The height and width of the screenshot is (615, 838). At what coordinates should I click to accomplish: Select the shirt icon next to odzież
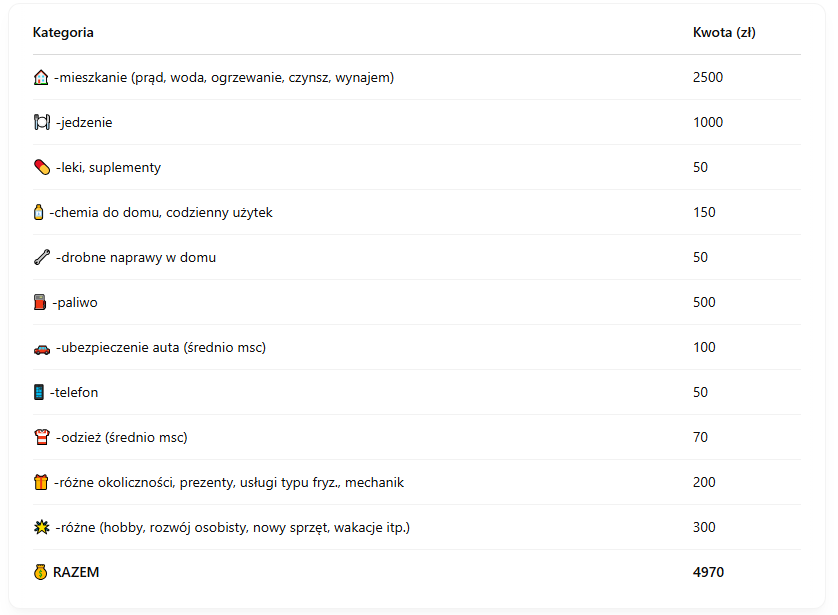click(41, 437)
